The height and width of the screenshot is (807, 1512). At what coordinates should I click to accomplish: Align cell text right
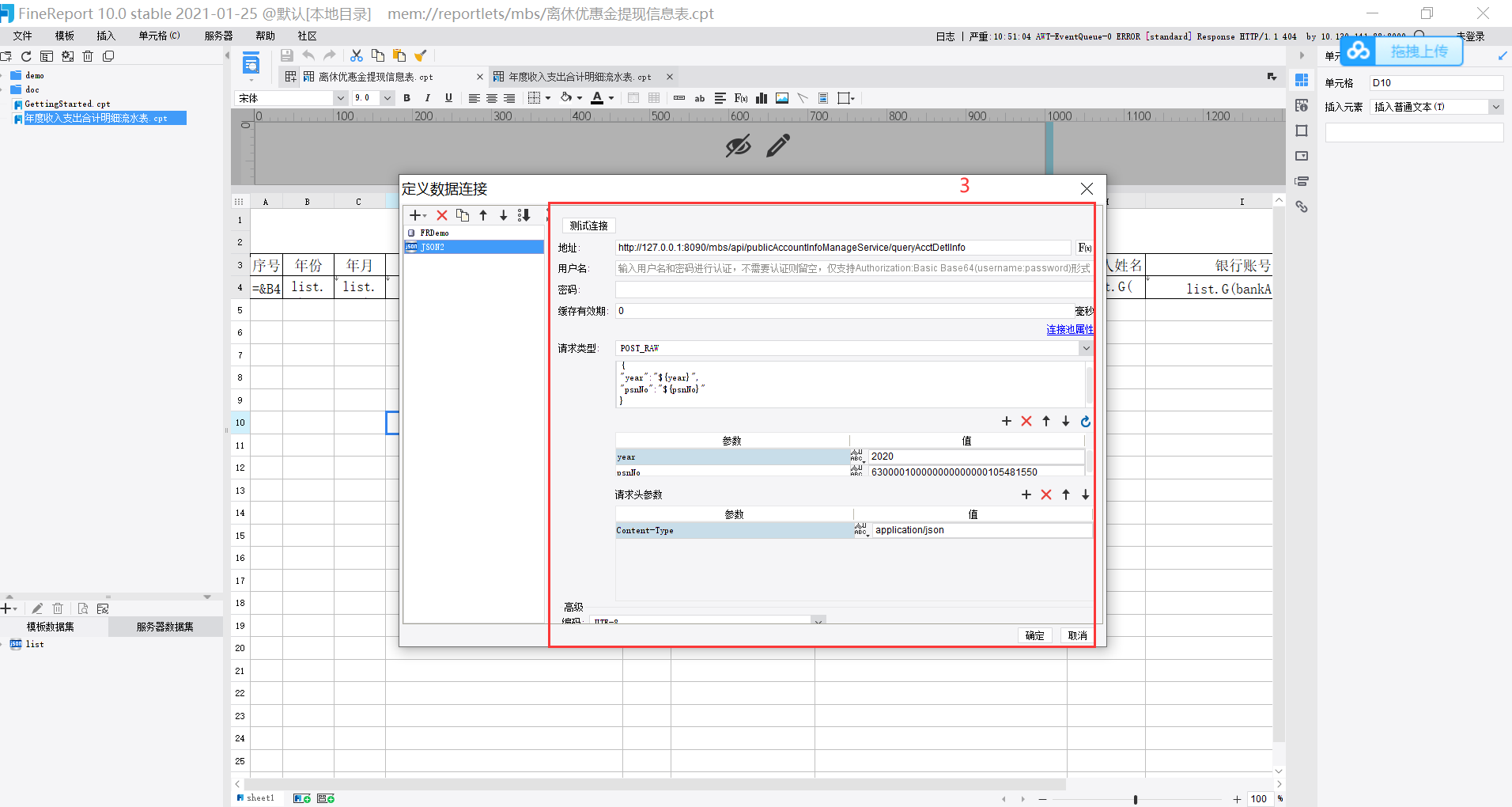coord(509,98)
